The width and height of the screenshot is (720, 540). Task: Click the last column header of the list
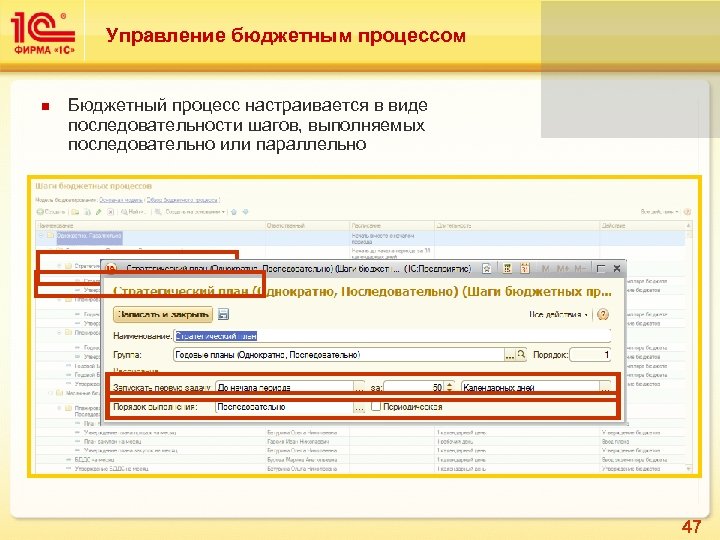[x=642, y=226]
